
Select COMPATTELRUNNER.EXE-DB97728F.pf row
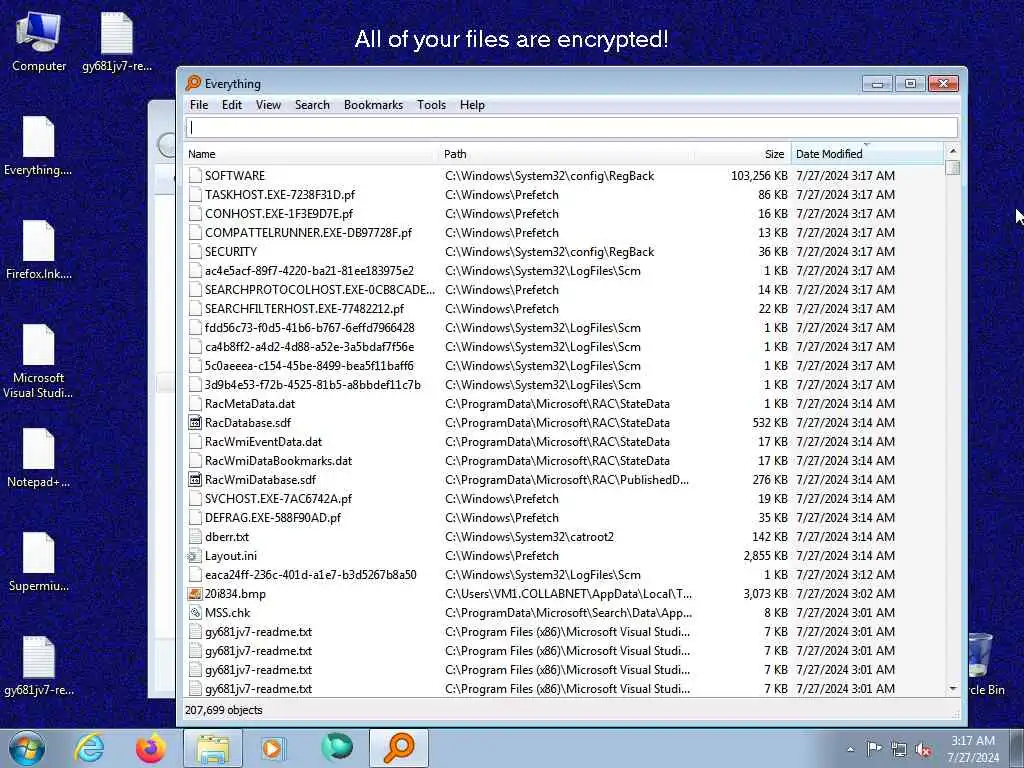(x=564, y=232)
